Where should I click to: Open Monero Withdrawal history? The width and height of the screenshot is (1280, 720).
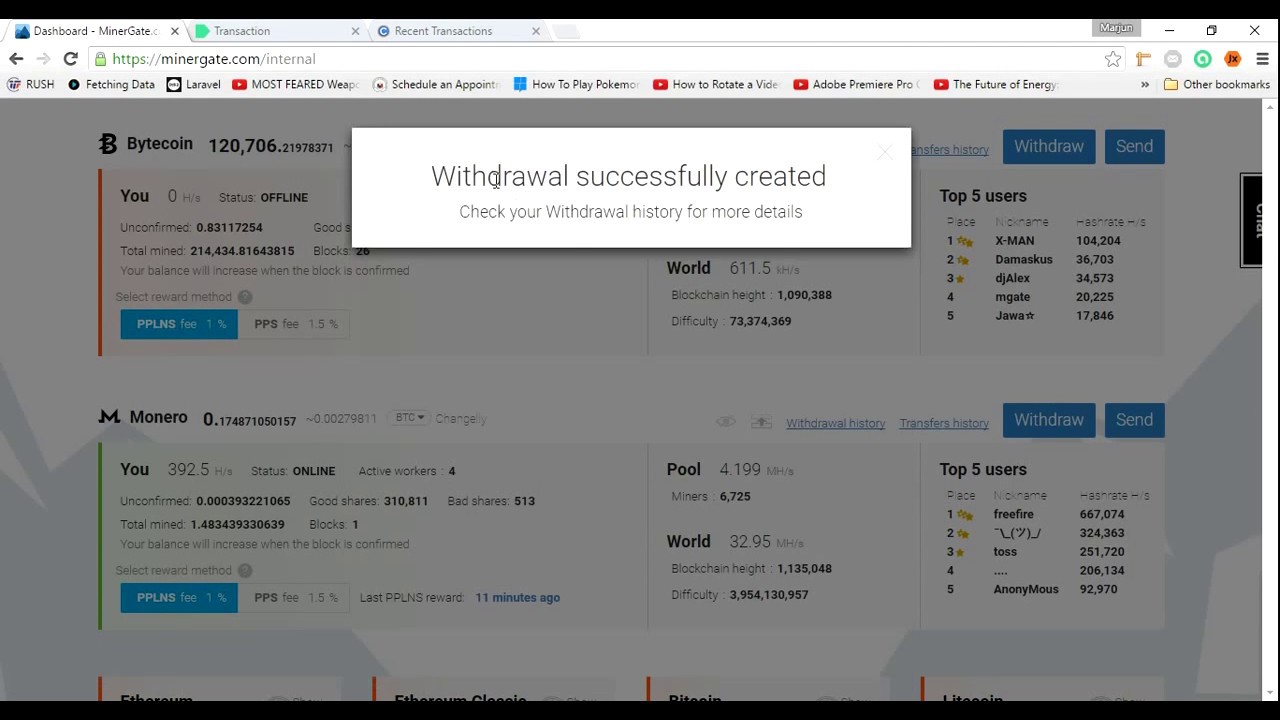coord(835,423)
